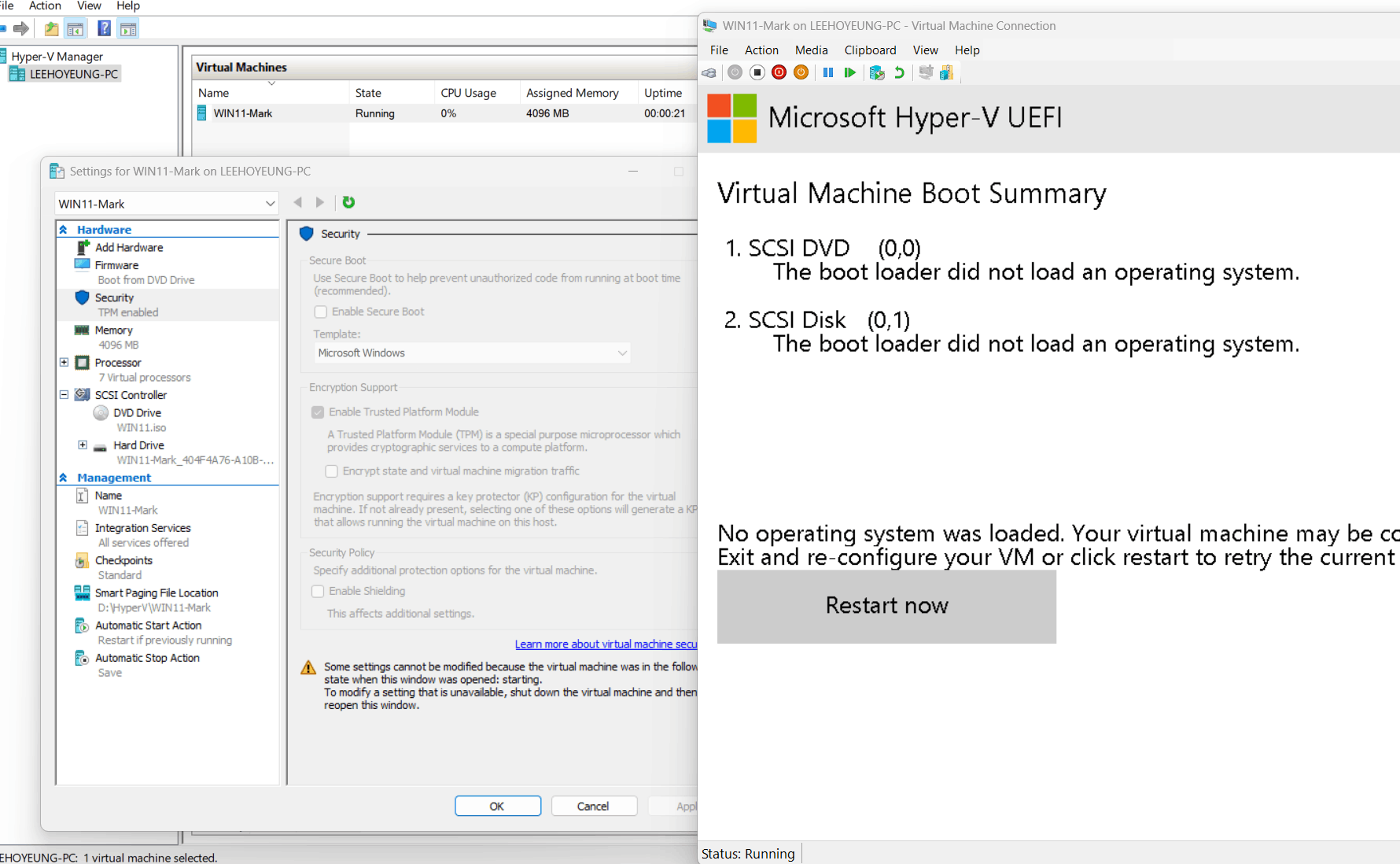Expand the Processor tree node

[x=64, y=363]
